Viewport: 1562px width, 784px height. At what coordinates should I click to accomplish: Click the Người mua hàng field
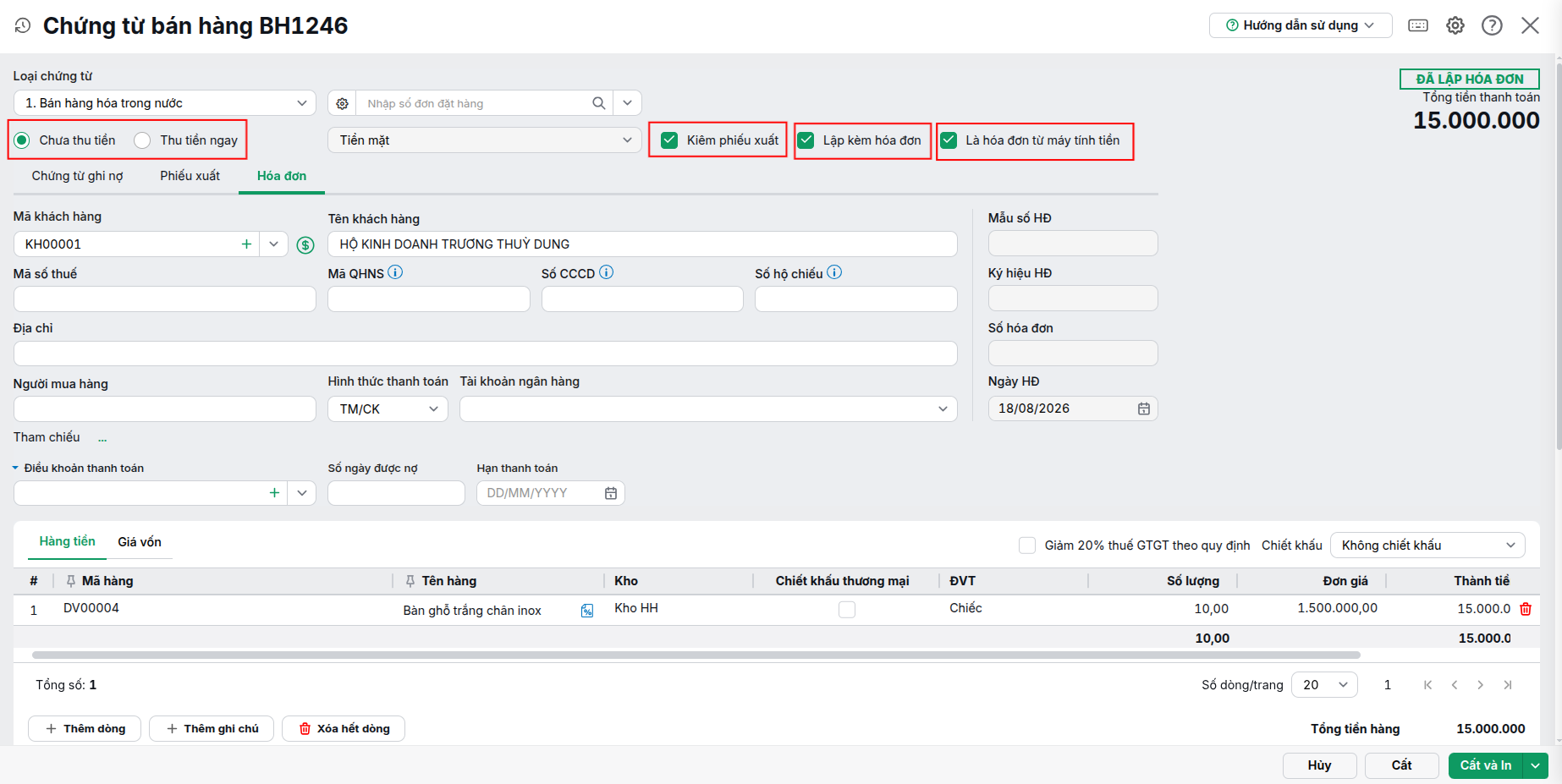point(165,409)
